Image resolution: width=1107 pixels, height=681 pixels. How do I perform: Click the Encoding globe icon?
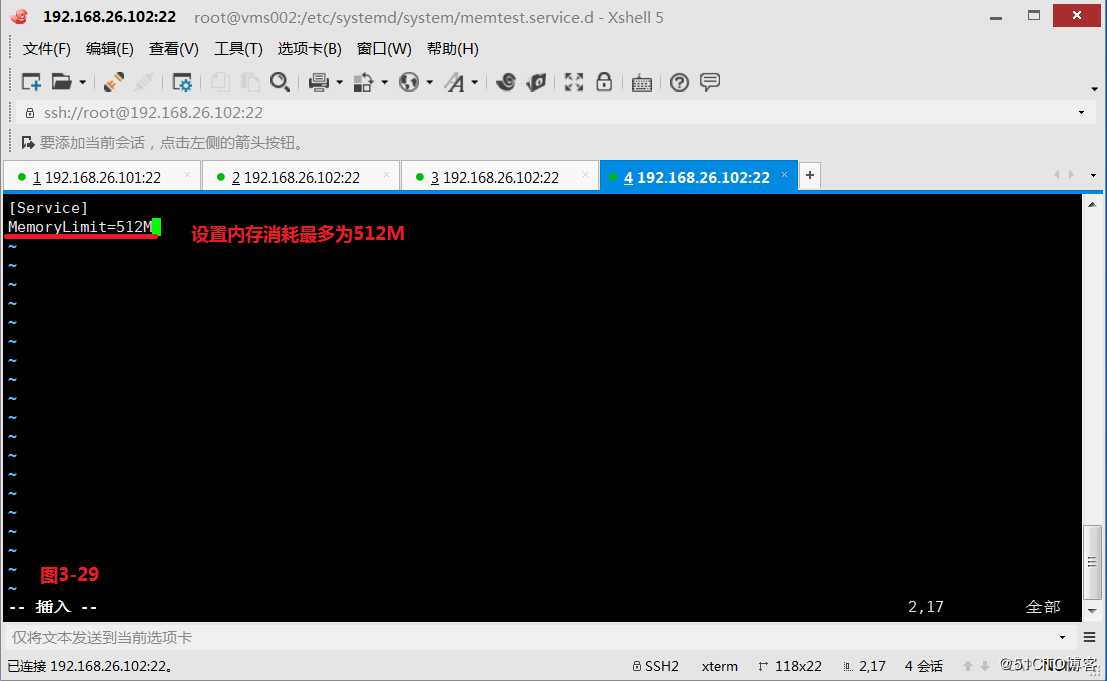pyautogui.click(x=409, y=83)
